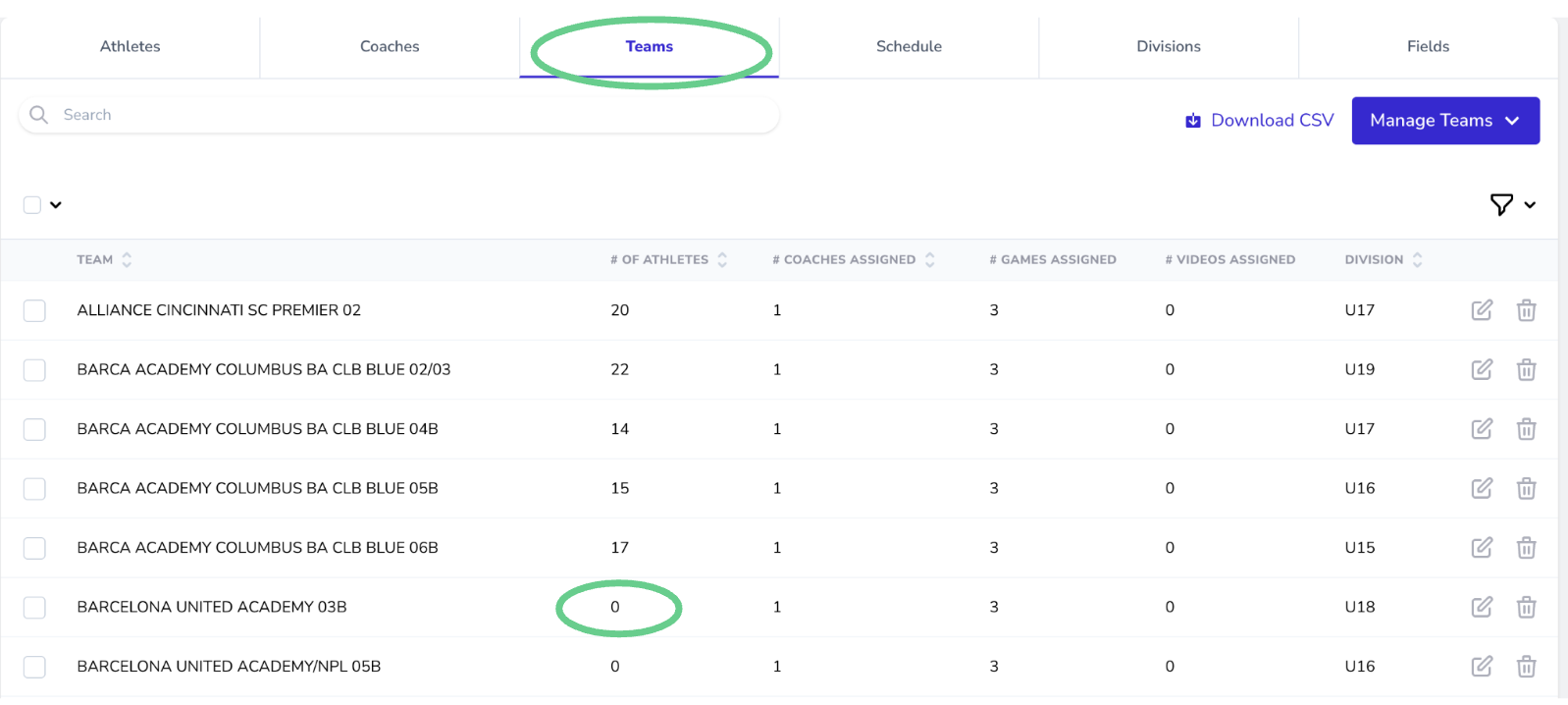Delete Barca Academy CLB Blue 05B team

(x=1526, y=489)
